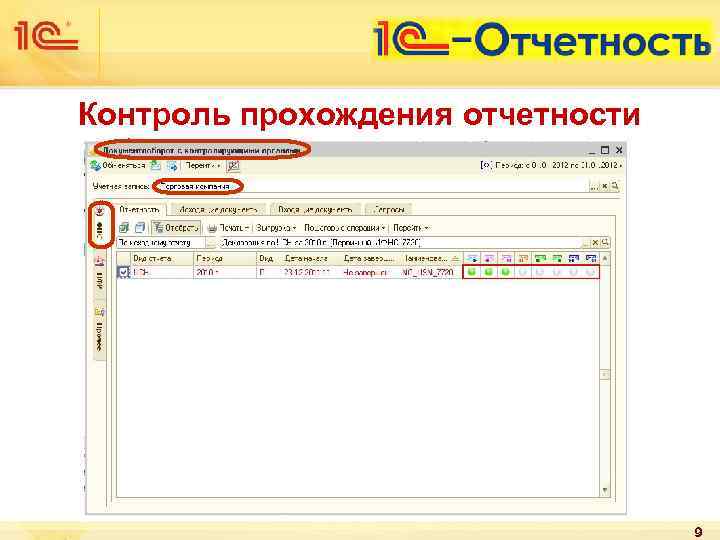This screenshot has height=540, width=720.
Task: Sort by the Период column header
Action: pos(225,259)
